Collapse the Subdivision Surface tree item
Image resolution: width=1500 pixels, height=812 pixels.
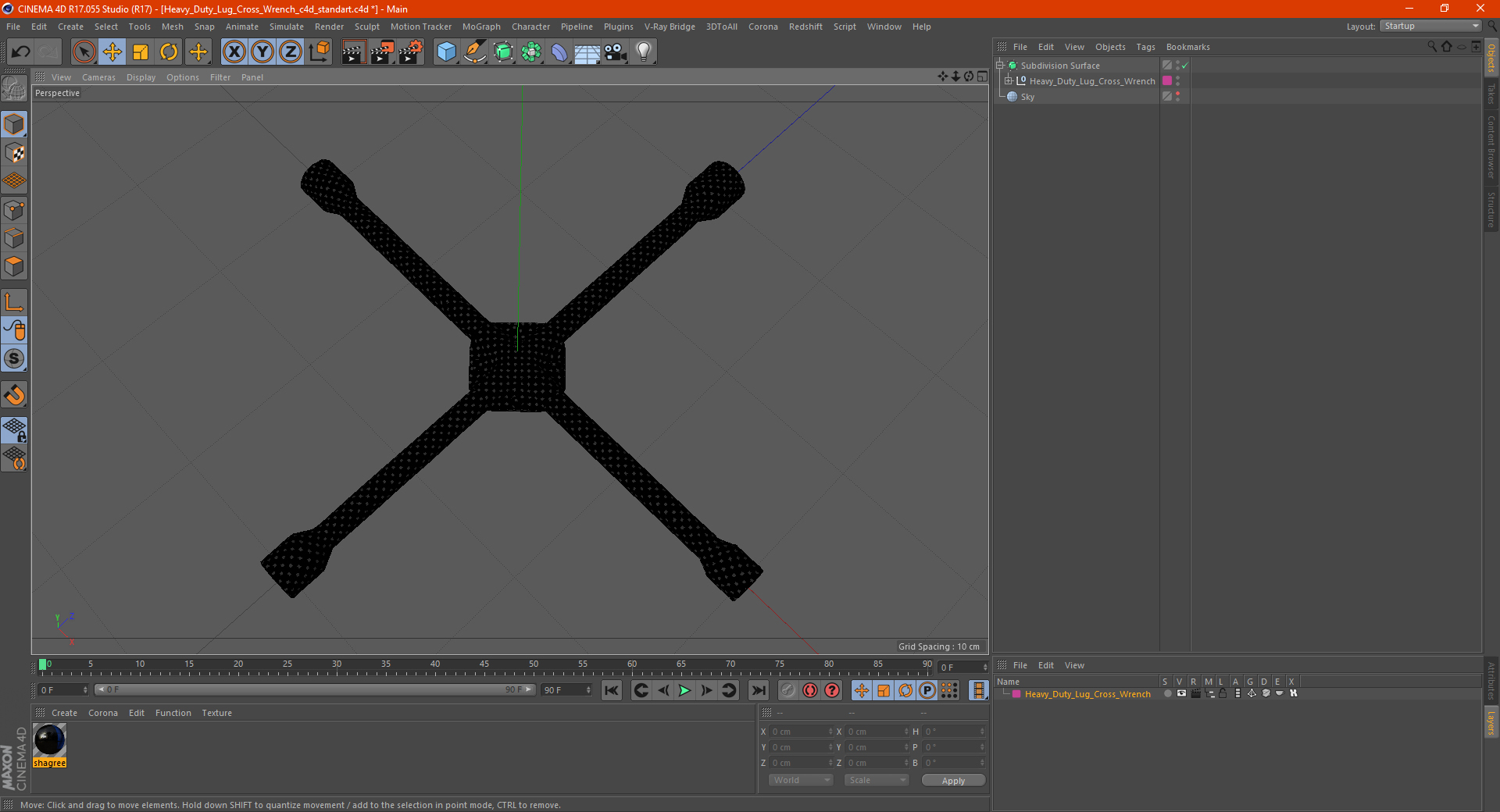999,66
